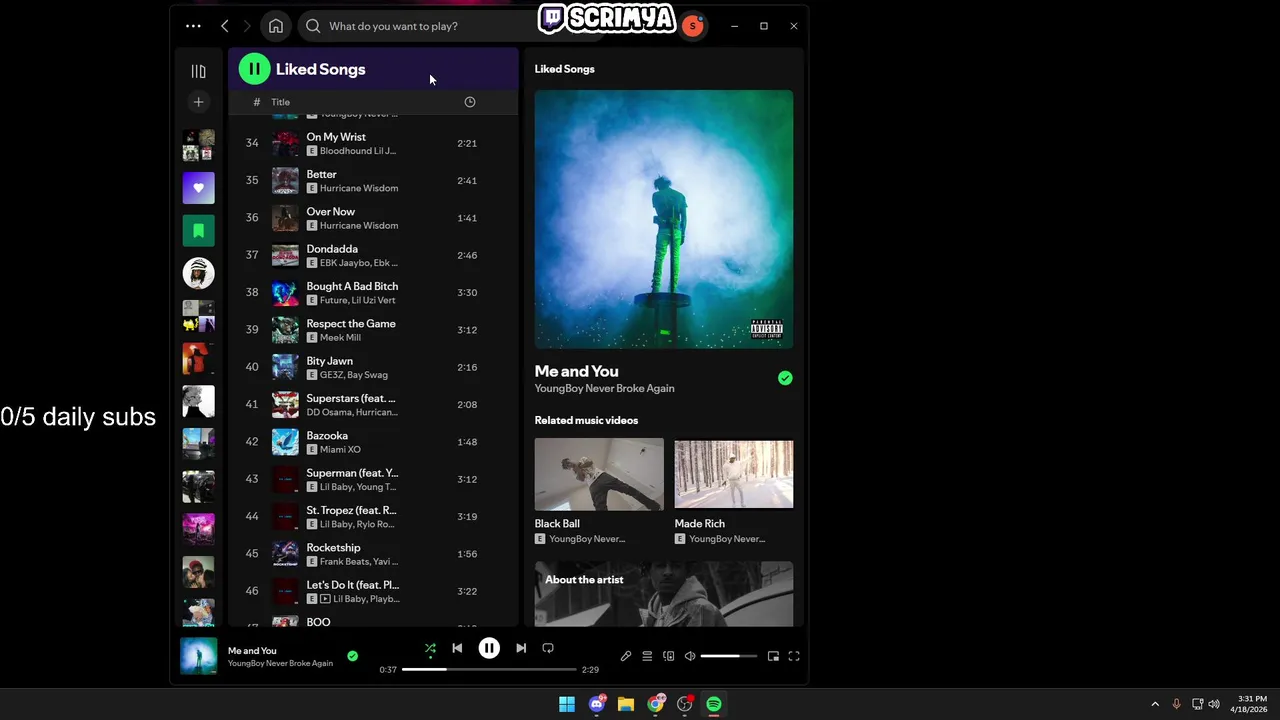Open artist link 'Future, Lil Uzi Vert'

357,300
